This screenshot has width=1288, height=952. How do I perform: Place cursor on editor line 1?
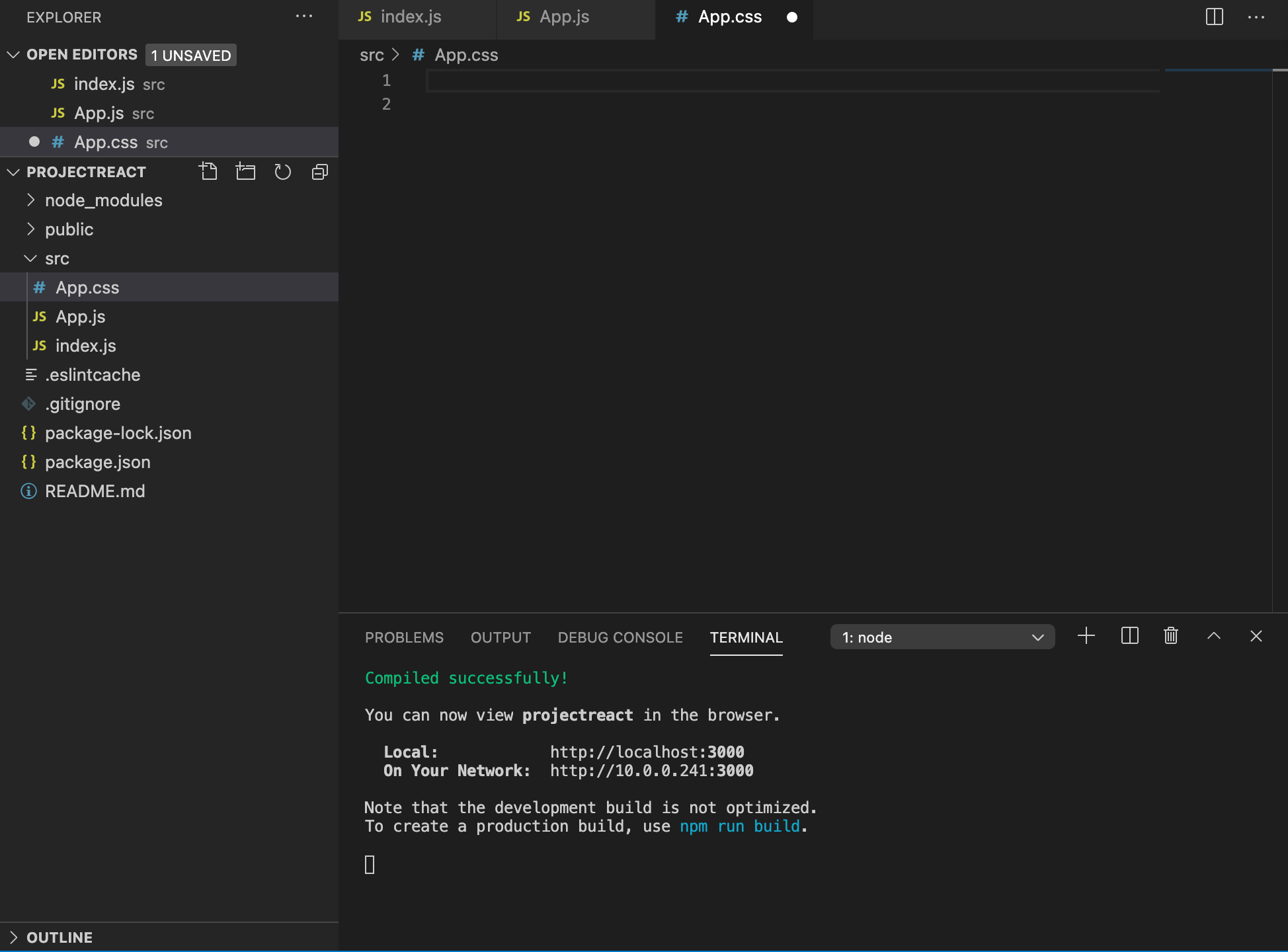(x=793, y=81)
